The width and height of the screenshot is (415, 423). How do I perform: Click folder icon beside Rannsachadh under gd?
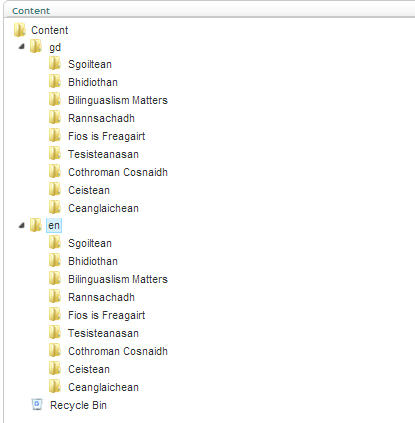point(55,117)
